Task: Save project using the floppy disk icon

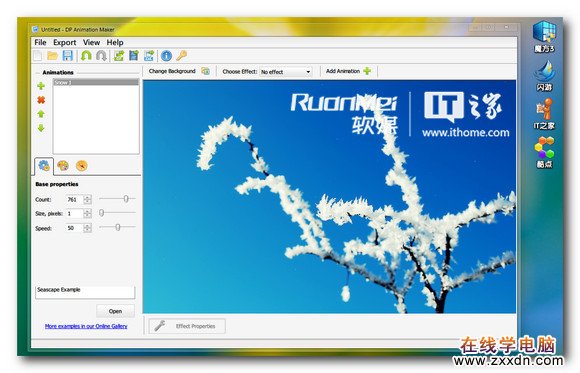Action: coord(67,56)
